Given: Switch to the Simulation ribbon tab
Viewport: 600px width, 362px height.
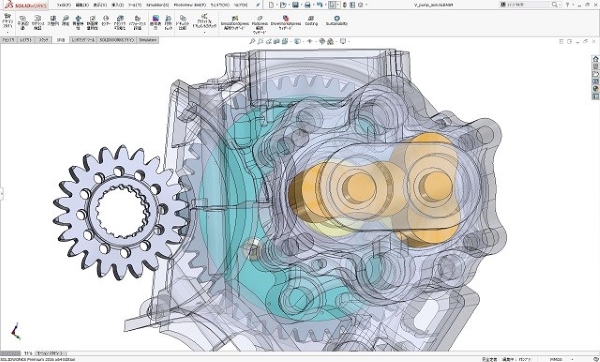Looking at the screenshot, I should [x=148, y=40].
